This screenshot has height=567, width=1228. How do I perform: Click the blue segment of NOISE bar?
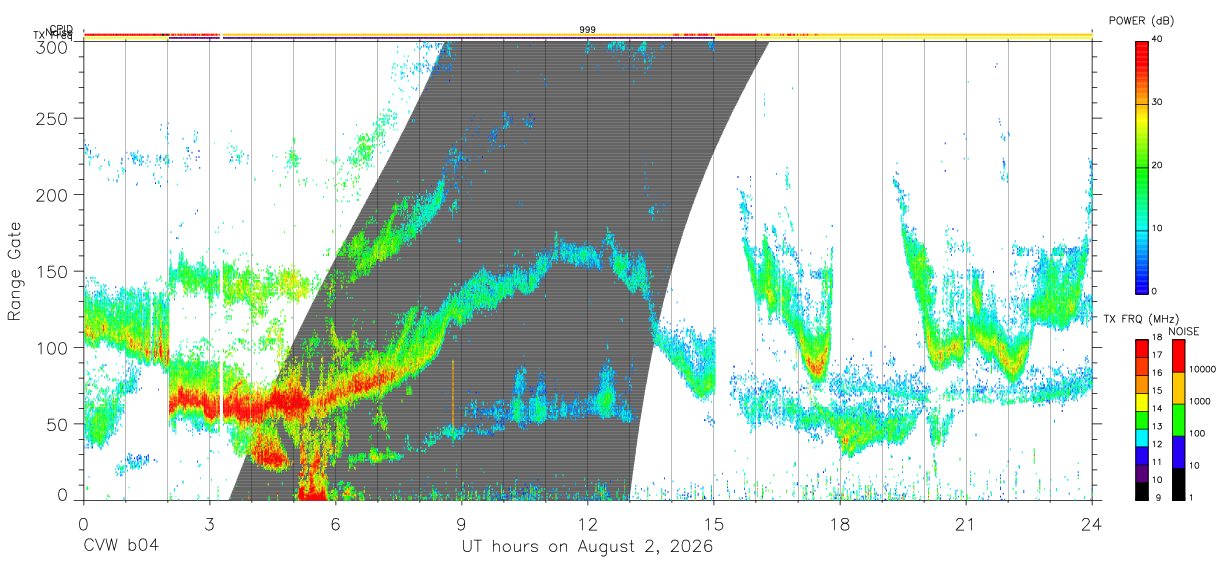(1178, 452)
